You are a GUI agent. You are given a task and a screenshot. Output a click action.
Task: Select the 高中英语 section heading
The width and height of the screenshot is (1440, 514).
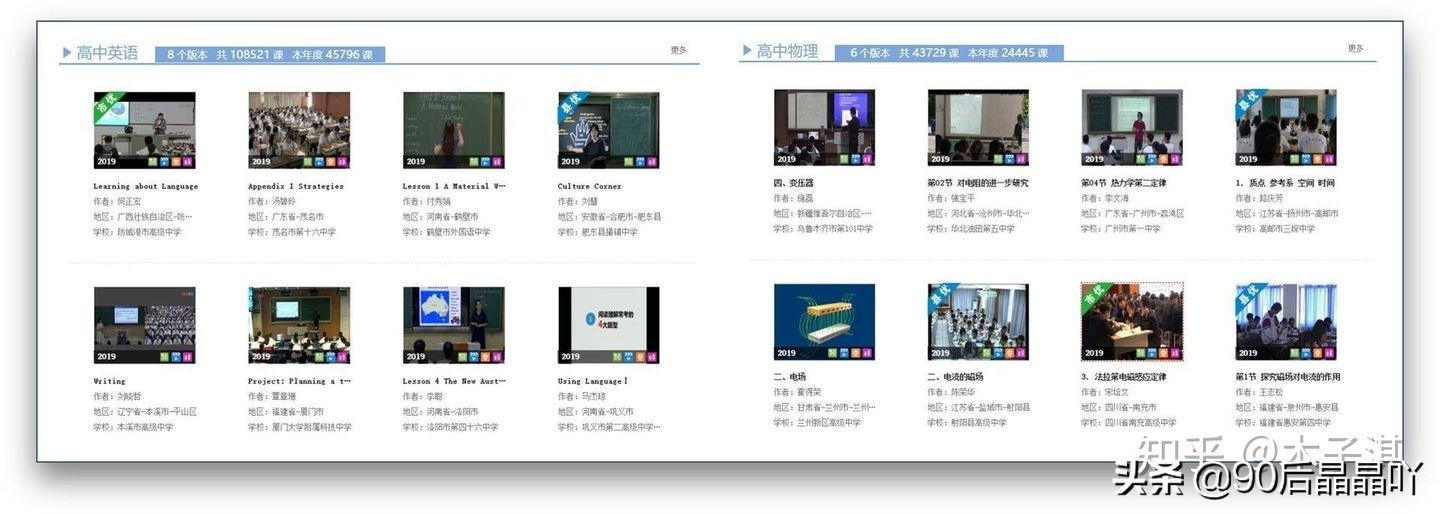click(x=107, y=53)
